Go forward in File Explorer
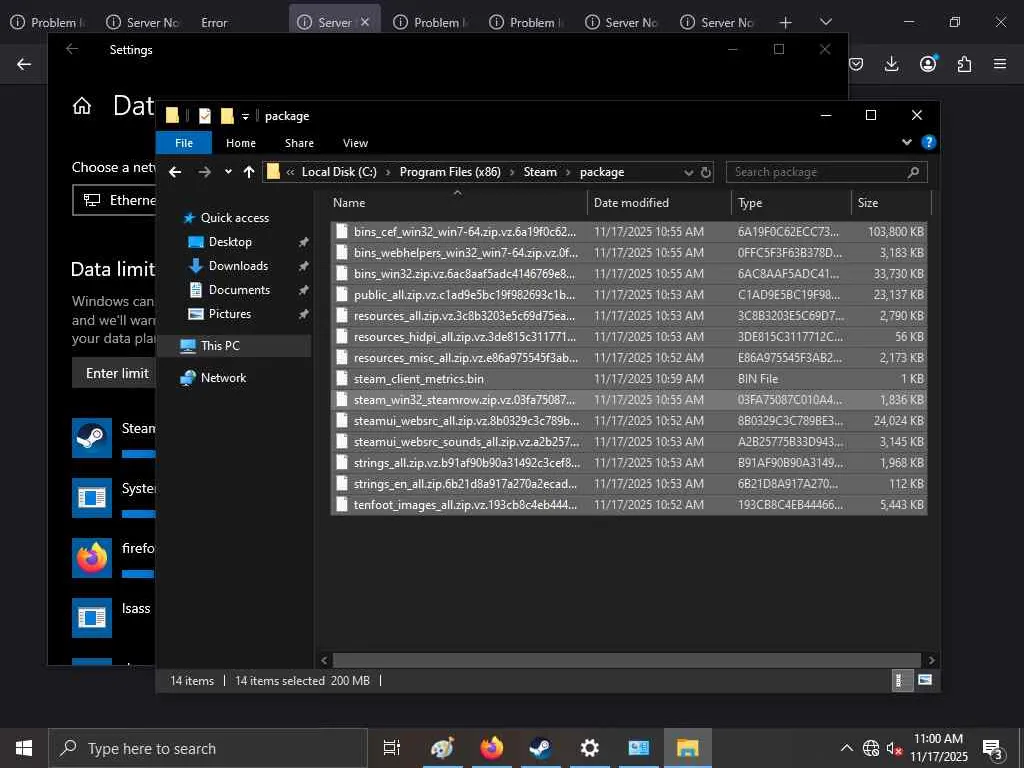 pos(204,172)
